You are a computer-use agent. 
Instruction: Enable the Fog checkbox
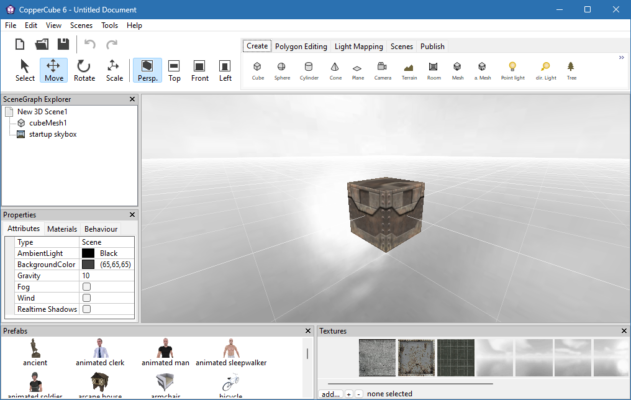(x=87, y=287)
